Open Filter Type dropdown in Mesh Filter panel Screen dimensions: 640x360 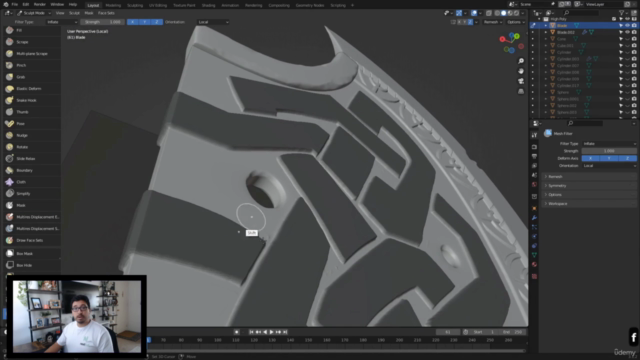click(609, 144)
